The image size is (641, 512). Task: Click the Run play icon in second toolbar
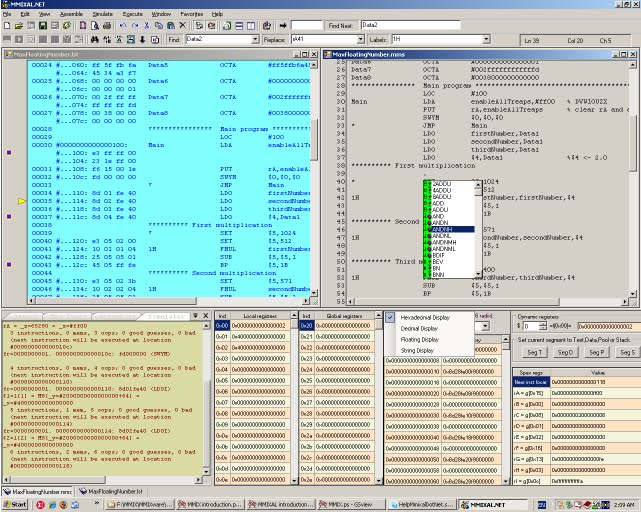click(x=19, y=39)
